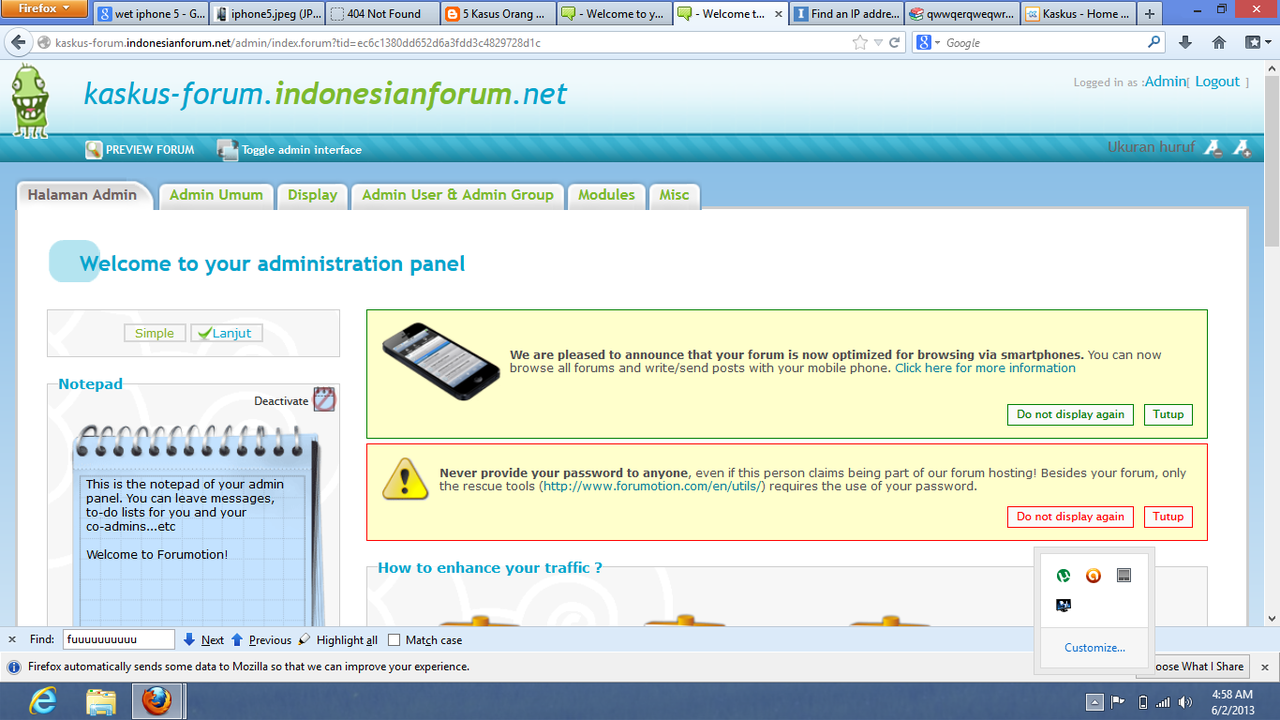Image resolution: width=1280 pixels, height=720 pixels.
Task: Click the Google search input box
Action: pyautogui.click(x=1044, y=43)
